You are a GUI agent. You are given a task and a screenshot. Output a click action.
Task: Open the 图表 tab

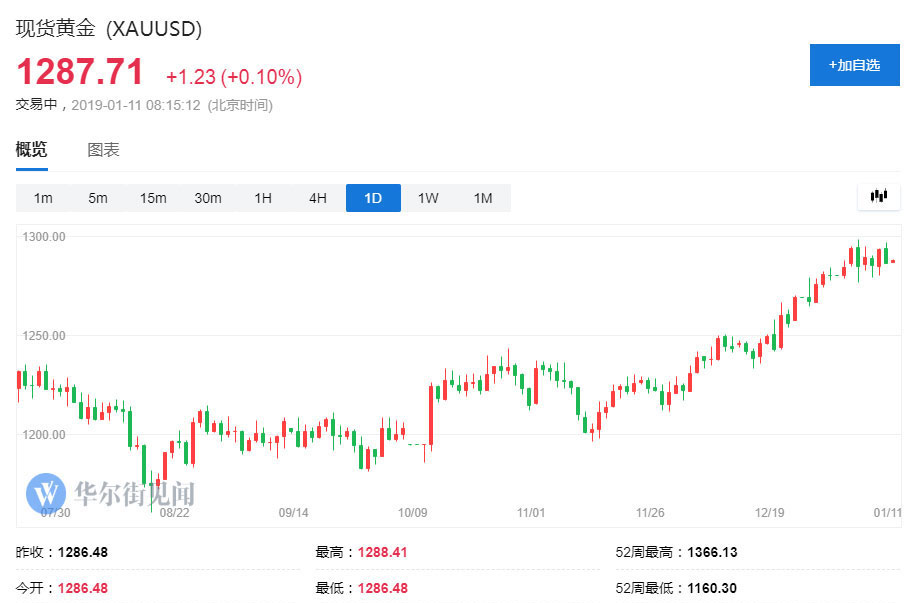[103, 150]
